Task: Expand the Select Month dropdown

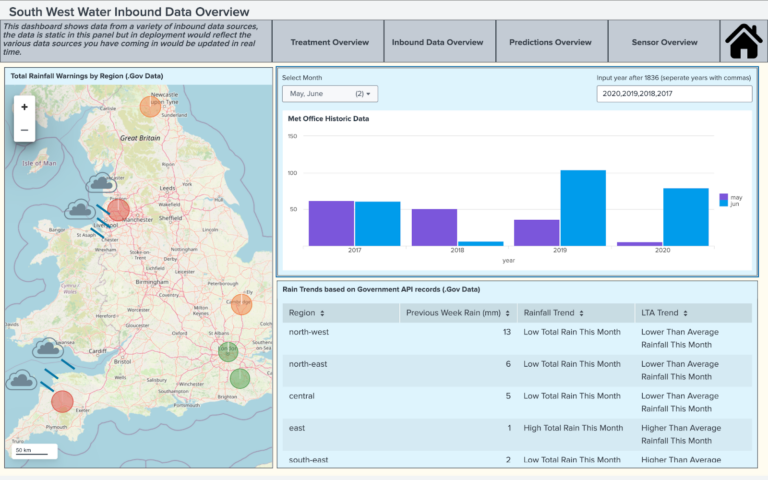Action: (330, 94)
